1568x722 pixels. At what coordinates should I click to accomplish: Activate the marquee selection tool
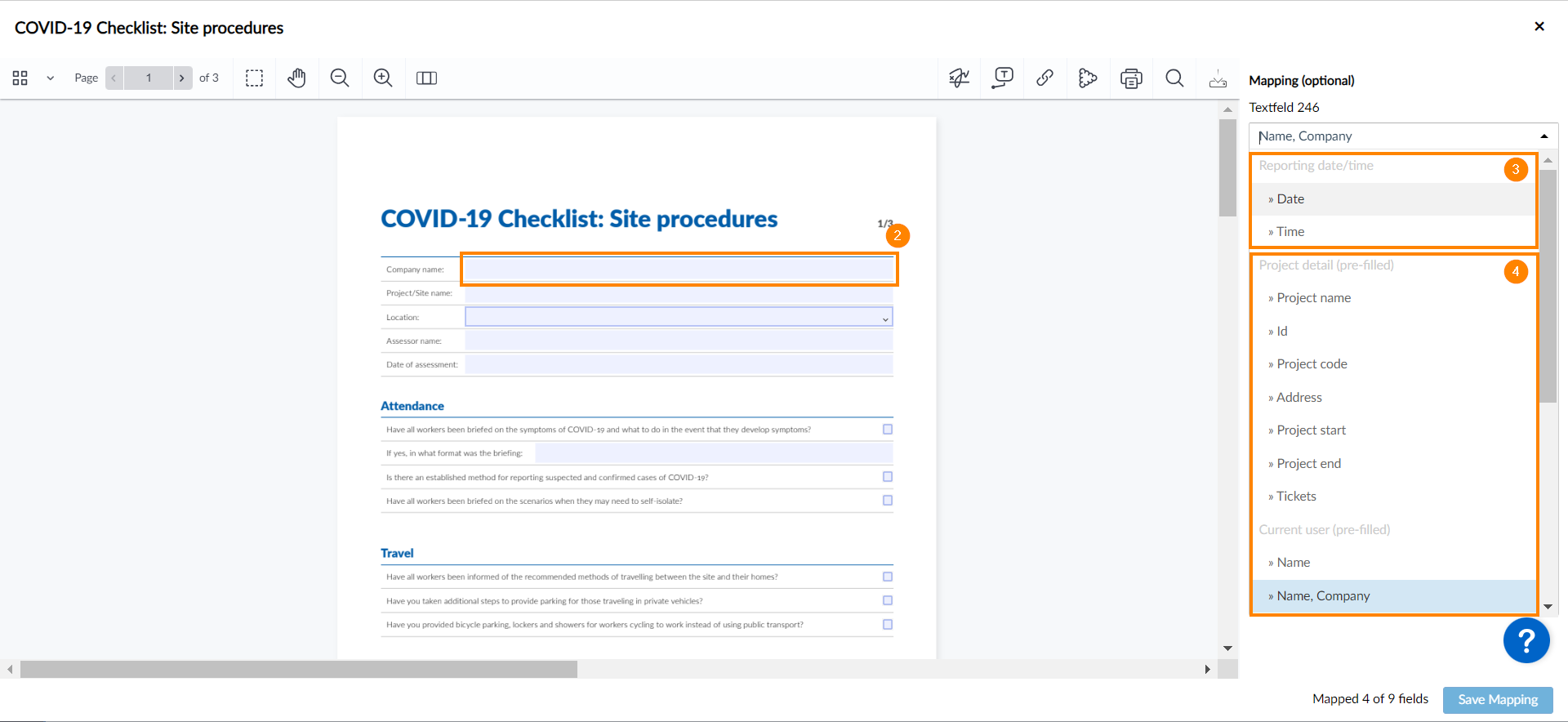coord(255,78)
